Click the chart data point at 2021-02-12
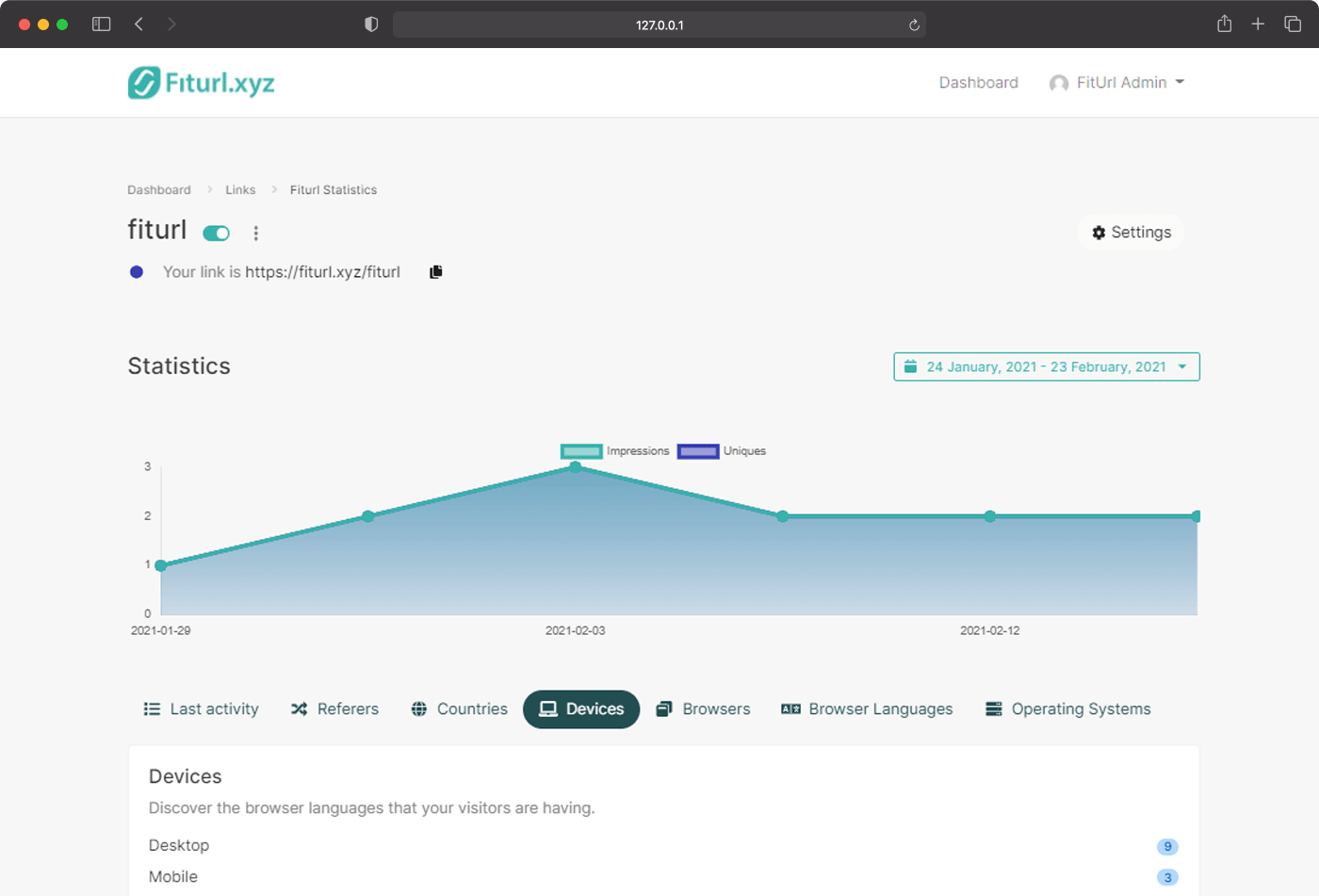 (x=990, y=516)
